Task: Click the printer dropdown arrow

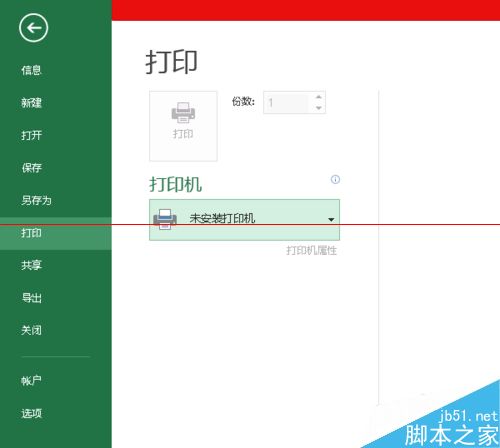Action: [x=331, y=220]
